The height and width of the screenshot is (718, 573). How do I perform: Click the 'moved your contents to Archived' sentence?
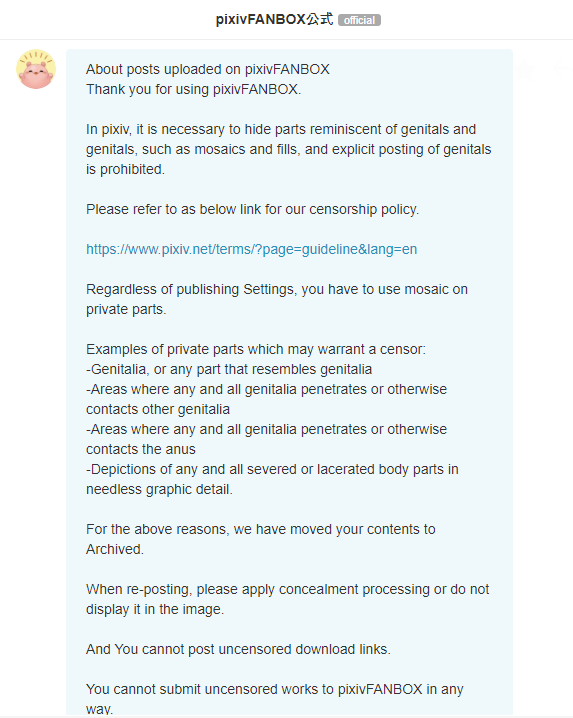(261, 539)
